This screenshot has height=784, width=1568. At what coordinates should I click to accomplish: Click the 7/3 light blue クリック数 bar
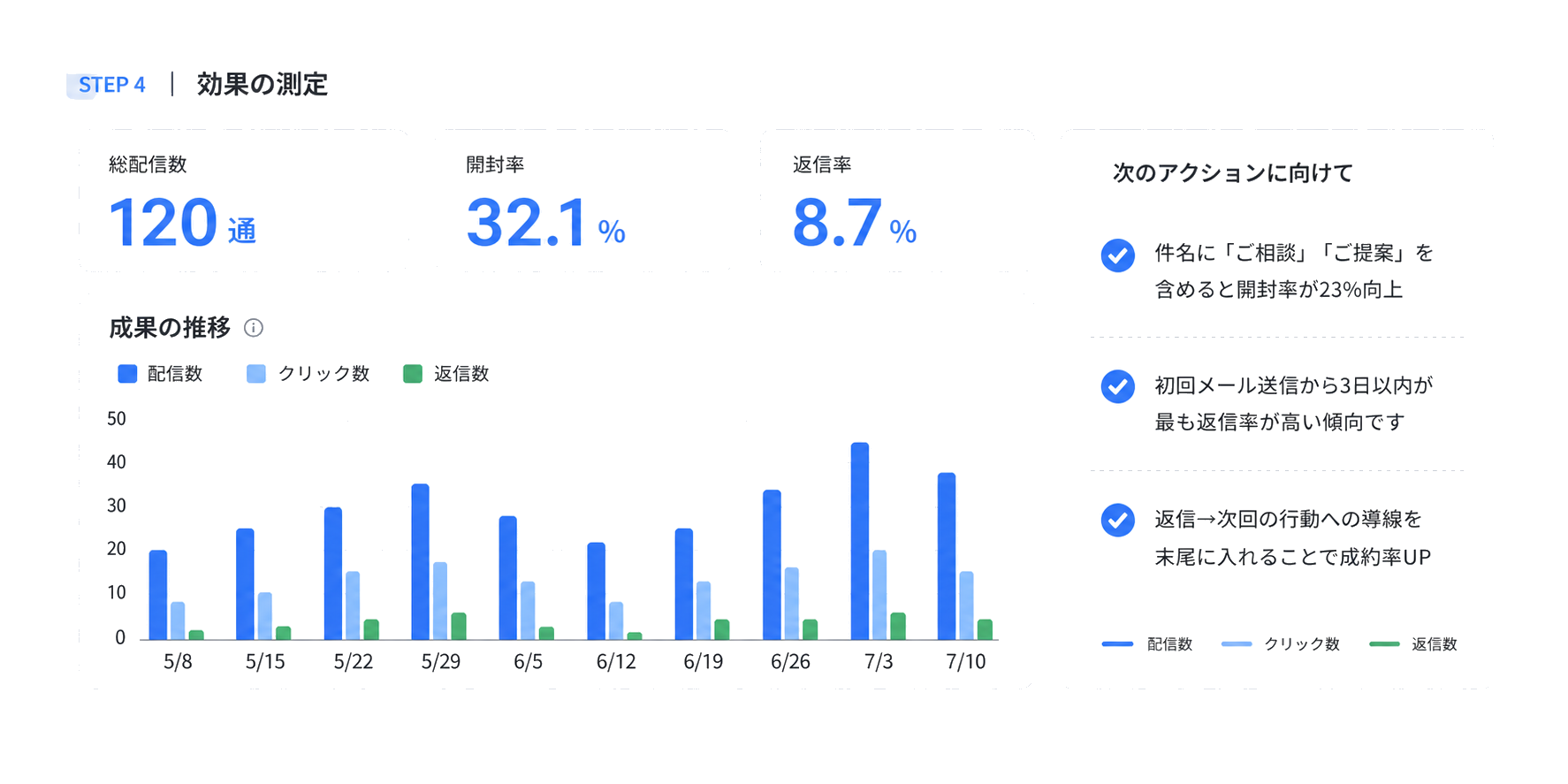[x=879, y=595]
